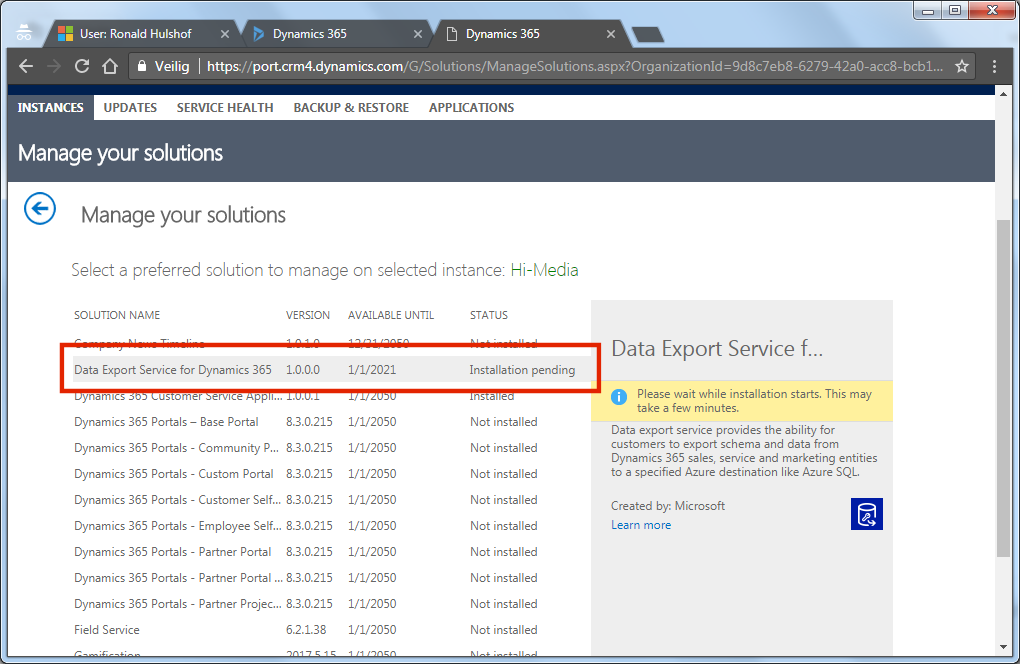
Task: Click the scrollbar up arrow
Action: pyautogui.click(x=1003, y=94)
